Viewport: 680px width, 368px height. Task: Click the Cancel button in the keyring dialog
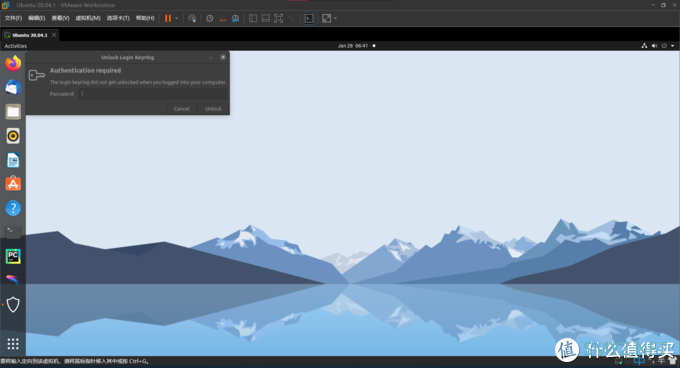(181, 109)
